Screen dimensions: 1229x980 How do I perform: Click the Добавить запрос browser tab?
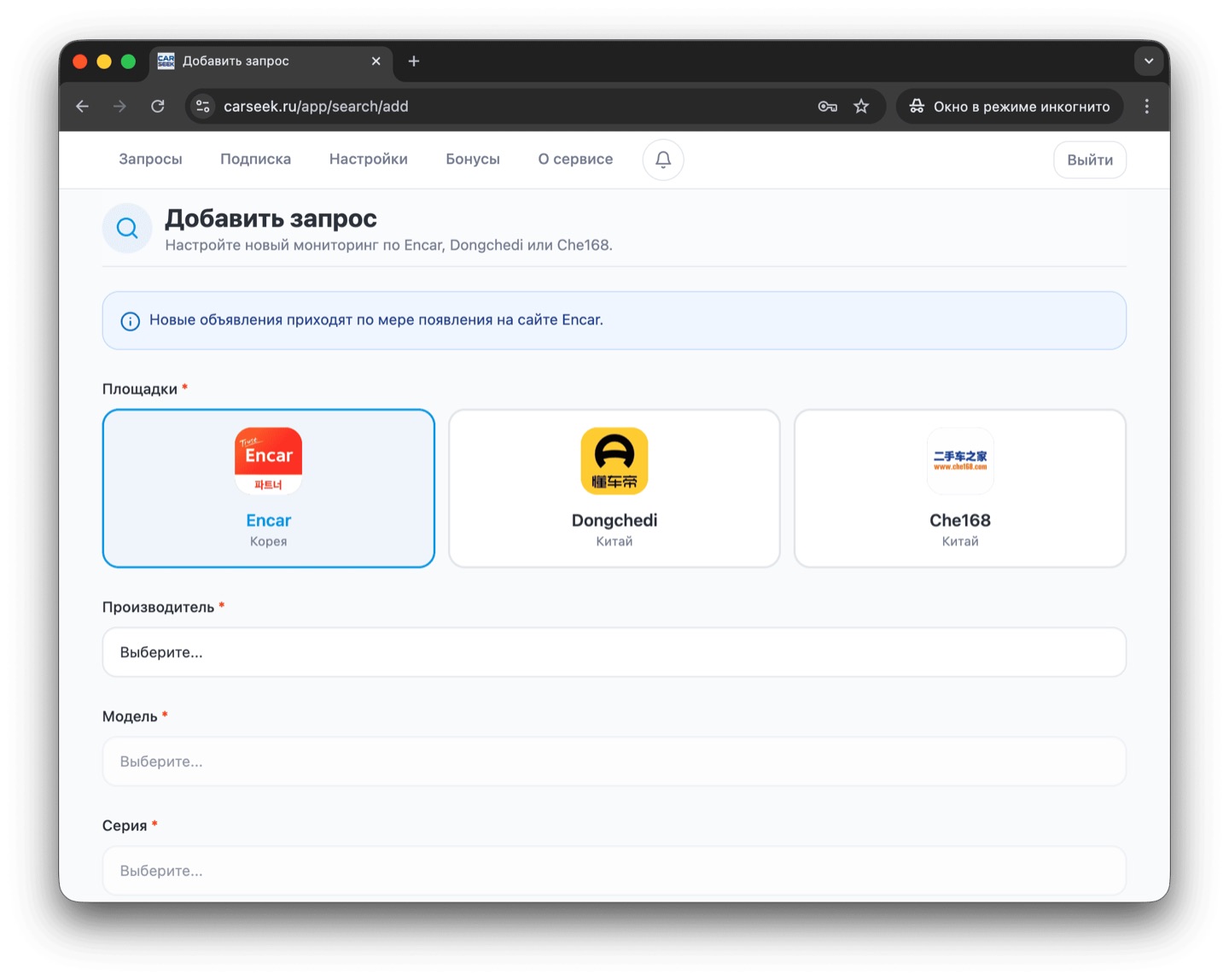click(271, 61)
